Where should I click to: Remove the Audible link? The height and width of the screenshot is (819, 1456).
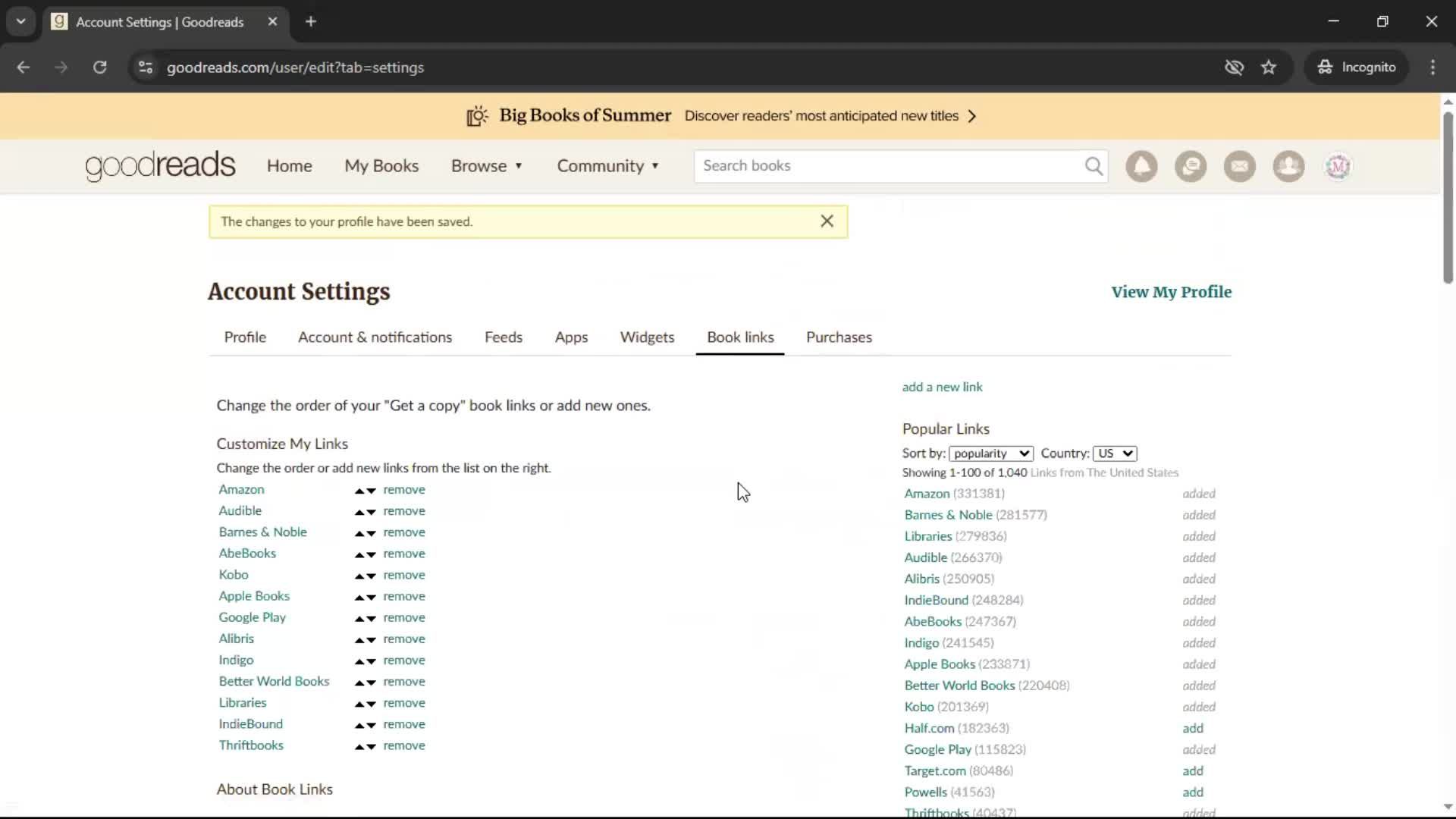point(404,511)
